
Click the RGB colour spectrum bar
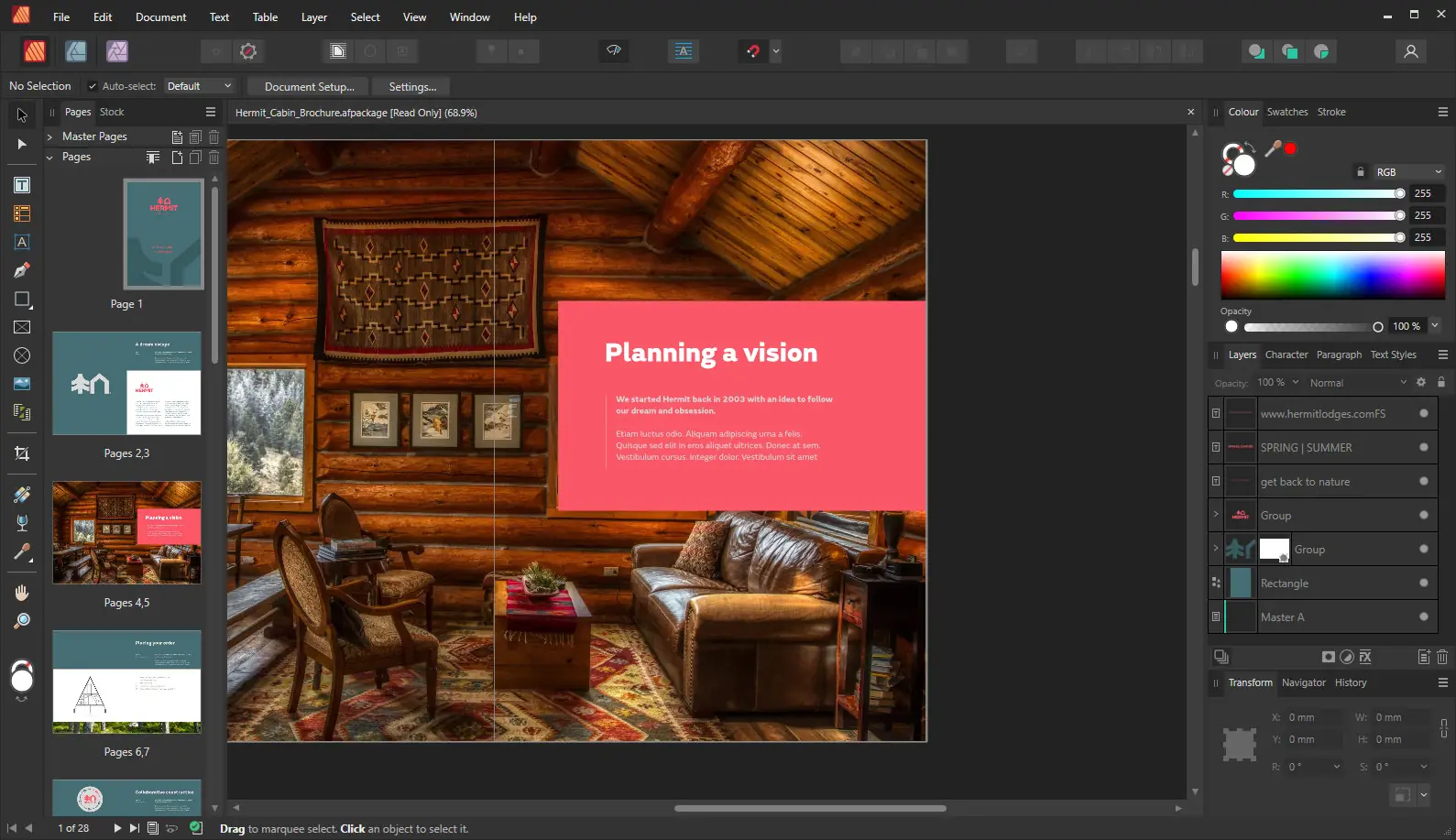click(x=1332, y=275)
